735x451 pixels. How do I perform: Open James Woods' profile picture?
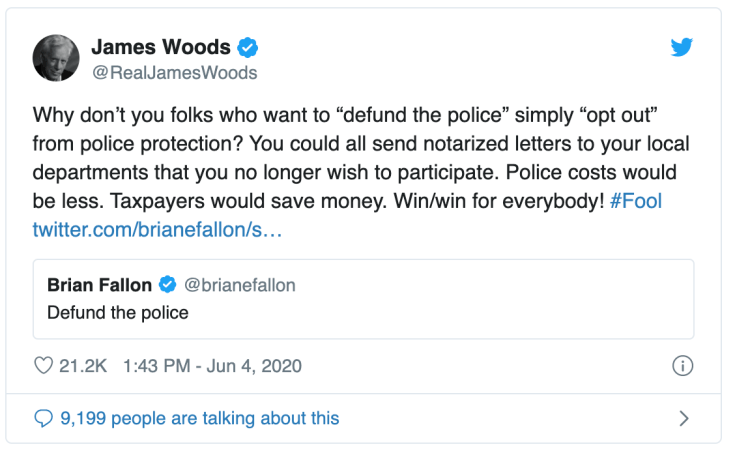pos(55,58)
